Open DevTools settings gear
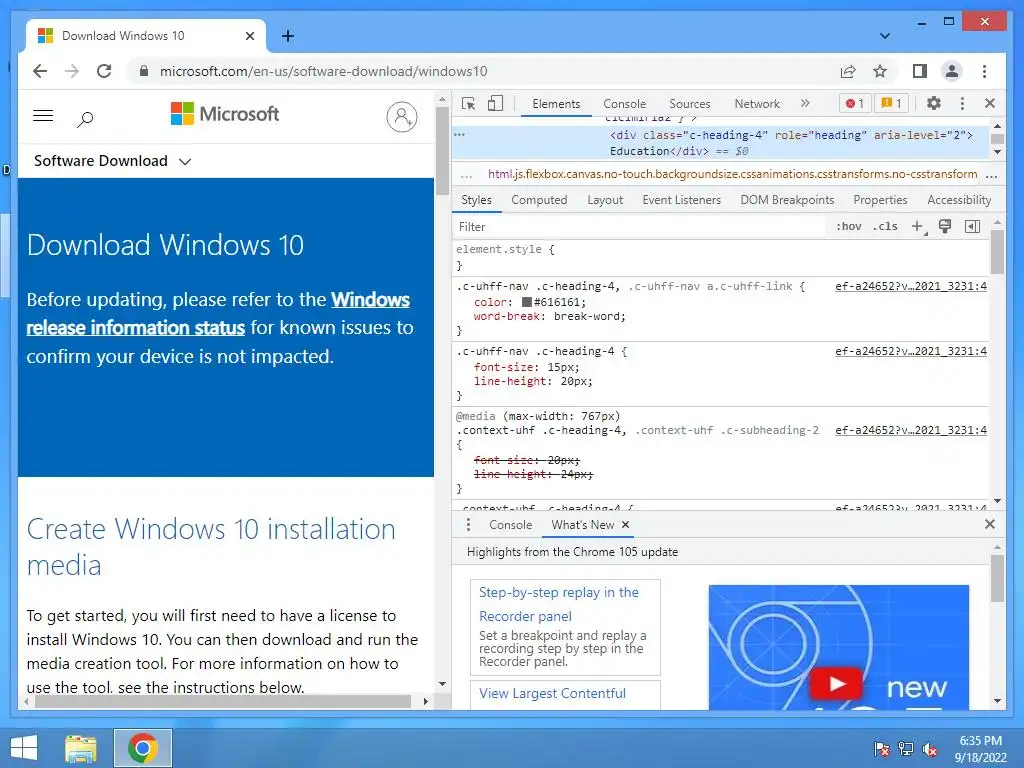The width and height of the screenshot is (1024, 768). click(934, 103)
